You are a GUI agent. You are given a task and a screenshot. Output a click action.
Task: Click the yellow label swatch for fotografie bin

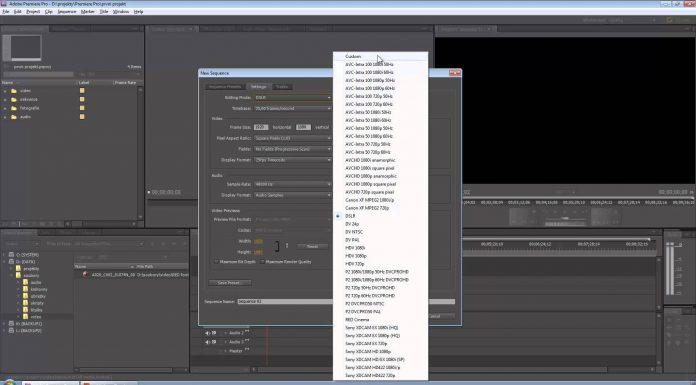(x=82, y=108)
